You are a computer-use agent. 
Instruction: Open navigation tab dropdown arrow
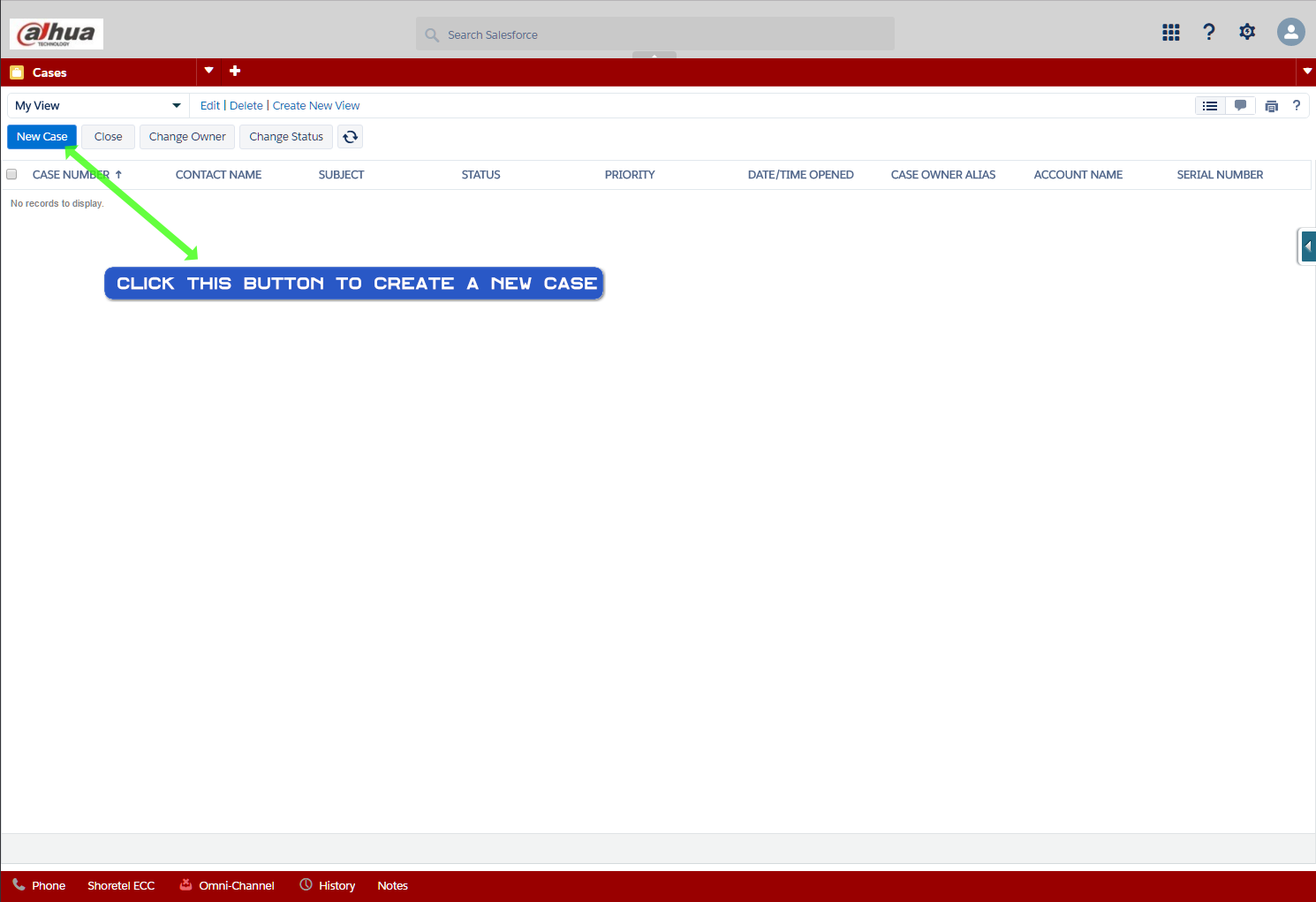[x=208, y=71]
